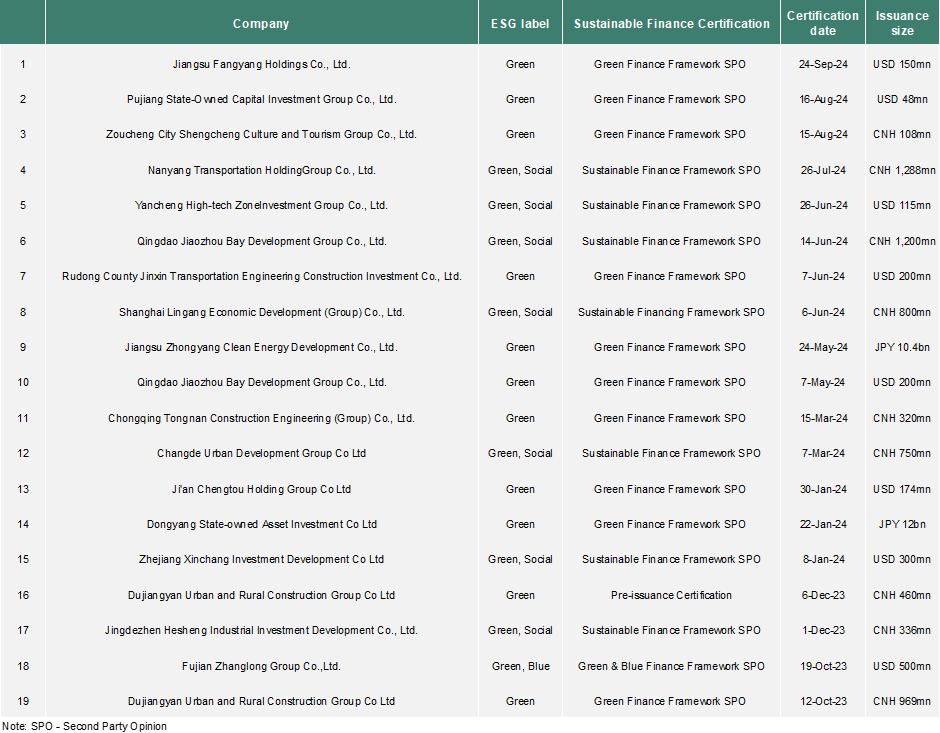Click the Issuance size column header
The width and height of the screenshot is (940, 733).
pos(902,23)
